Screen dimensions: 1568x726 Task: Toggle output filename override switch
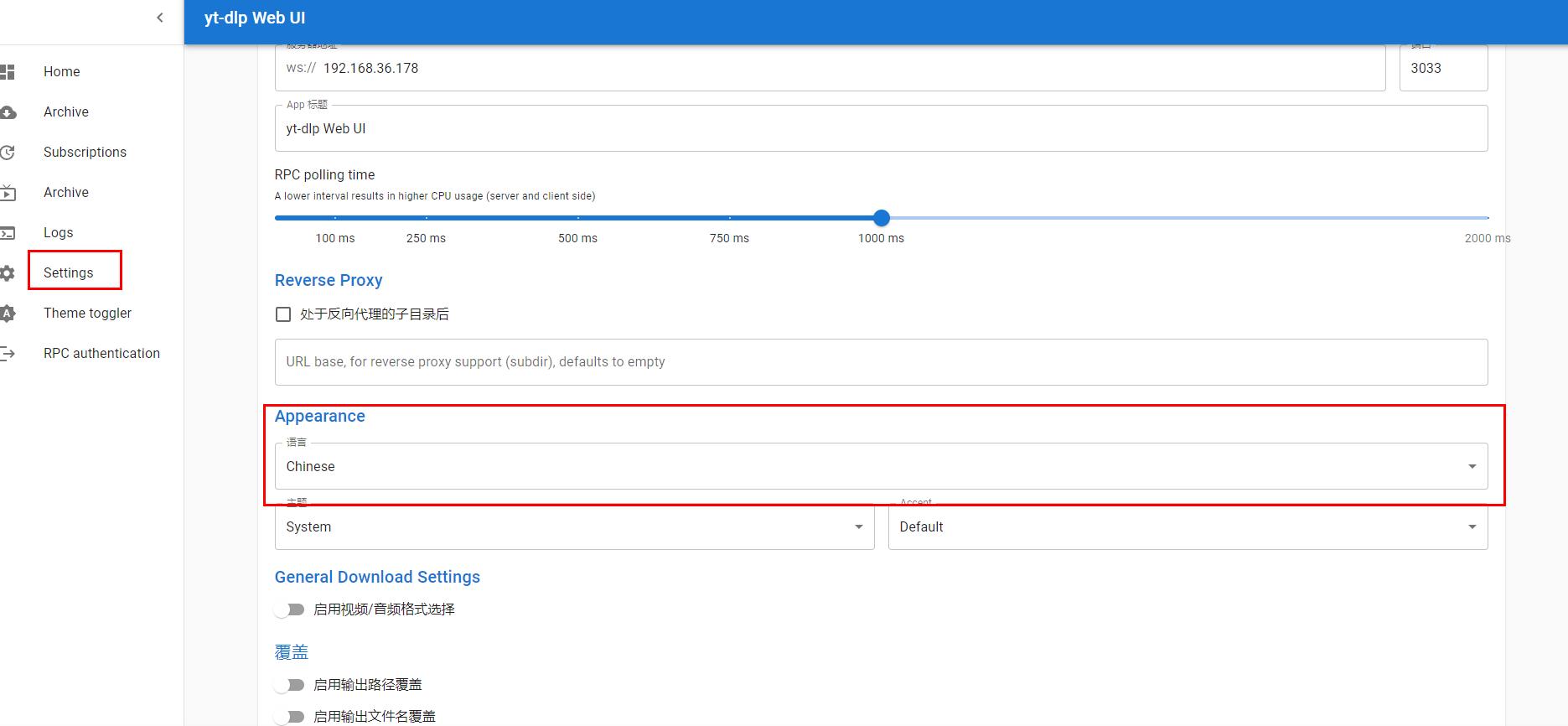click(290, 717)
